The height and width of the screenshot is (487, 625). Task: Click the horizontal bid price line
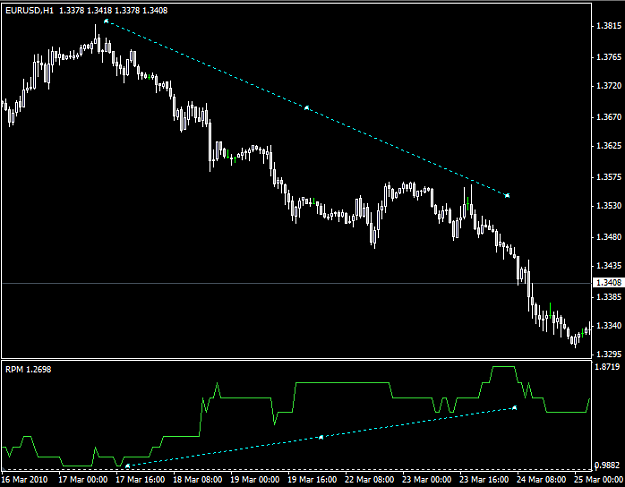pos(297,283)
